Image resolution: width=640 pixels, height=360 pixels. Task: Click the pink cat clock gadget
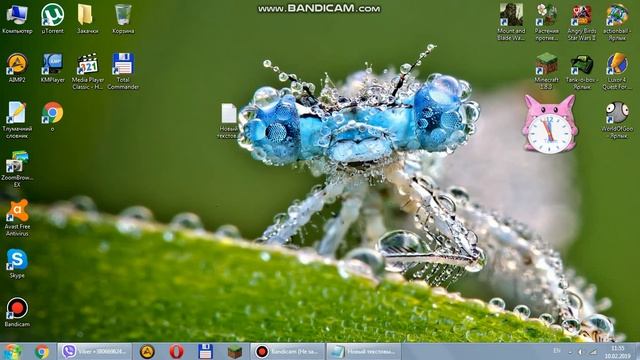(550, 124)
